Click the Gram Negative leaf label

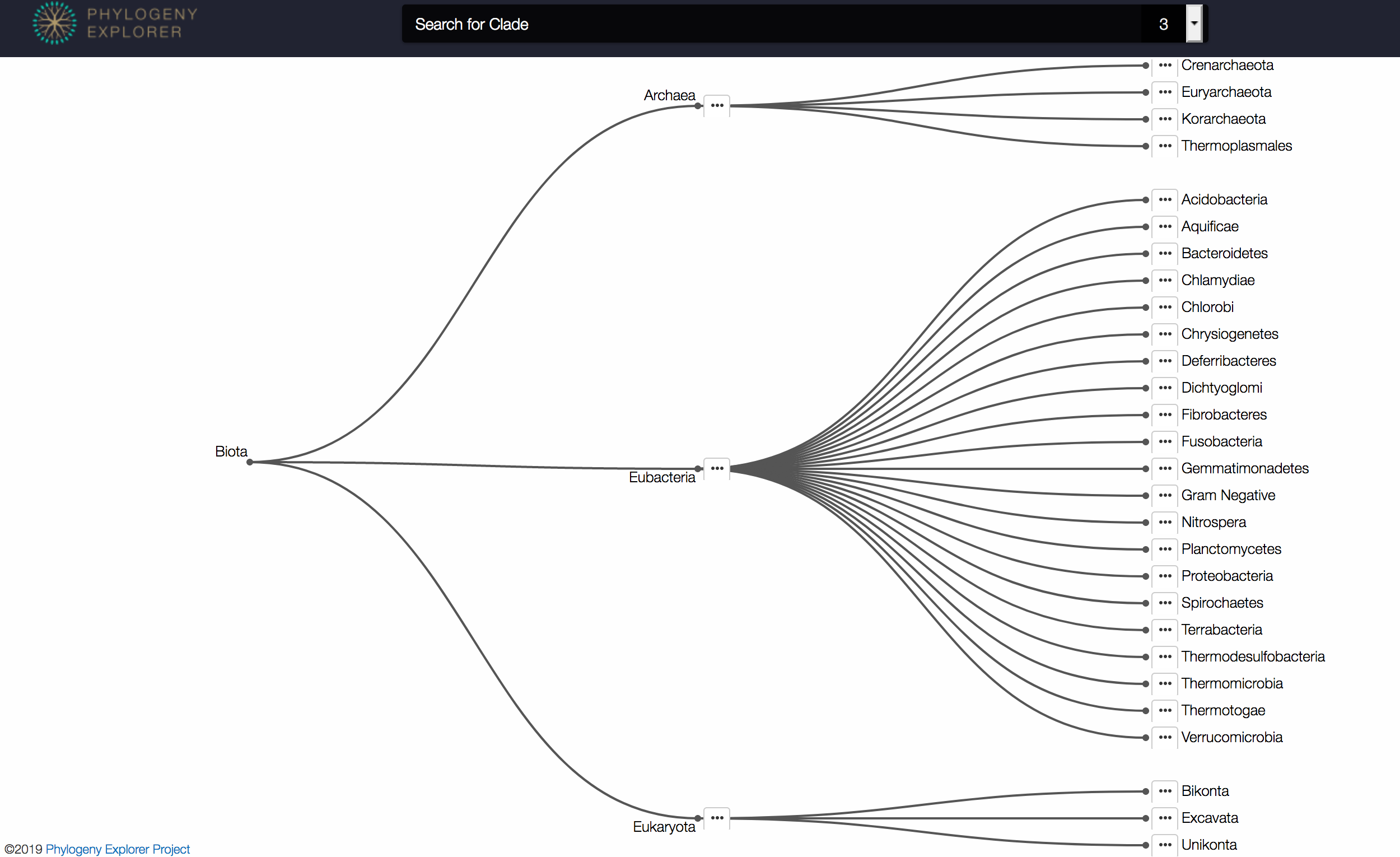point(1228,496)
